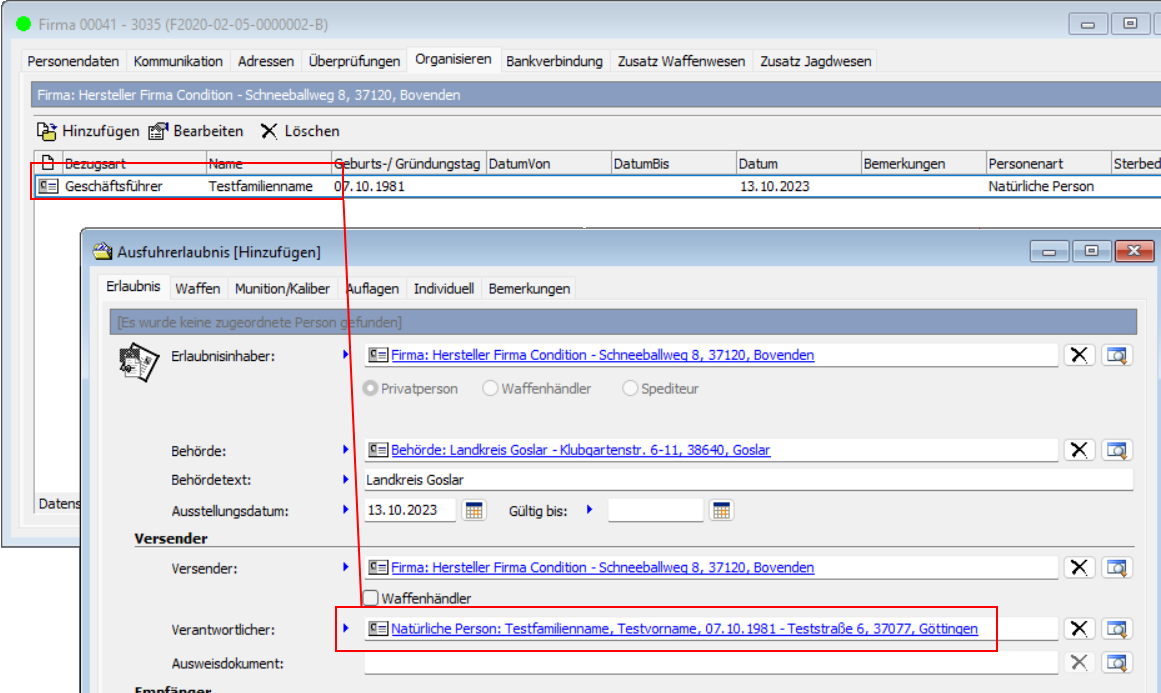Open the Zusatz Jagdwesen tab
1161x693 pixels.
[x=815, y=61]
